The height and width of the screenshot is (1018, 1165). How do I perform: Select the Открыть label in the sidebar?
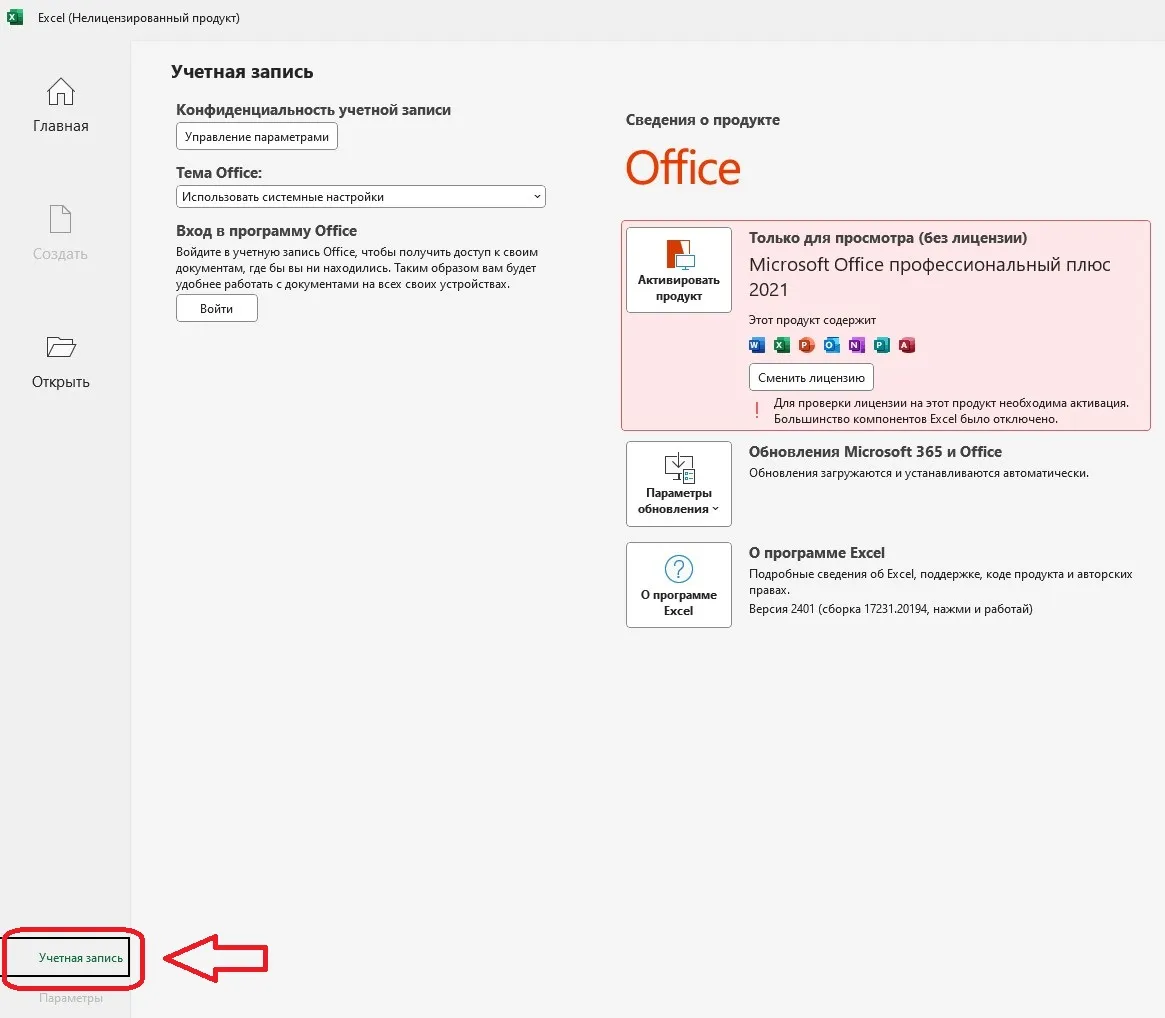tap(61, 382)
